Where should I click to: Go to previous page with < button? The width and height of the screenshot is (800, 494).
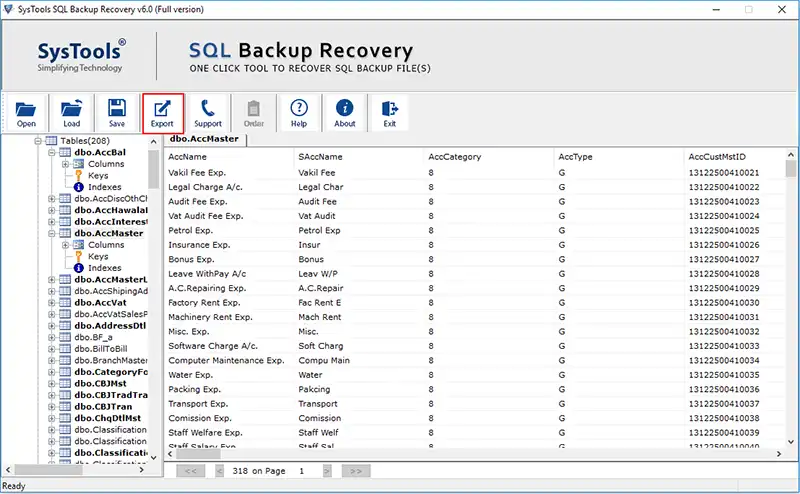(x=220, y=471)
